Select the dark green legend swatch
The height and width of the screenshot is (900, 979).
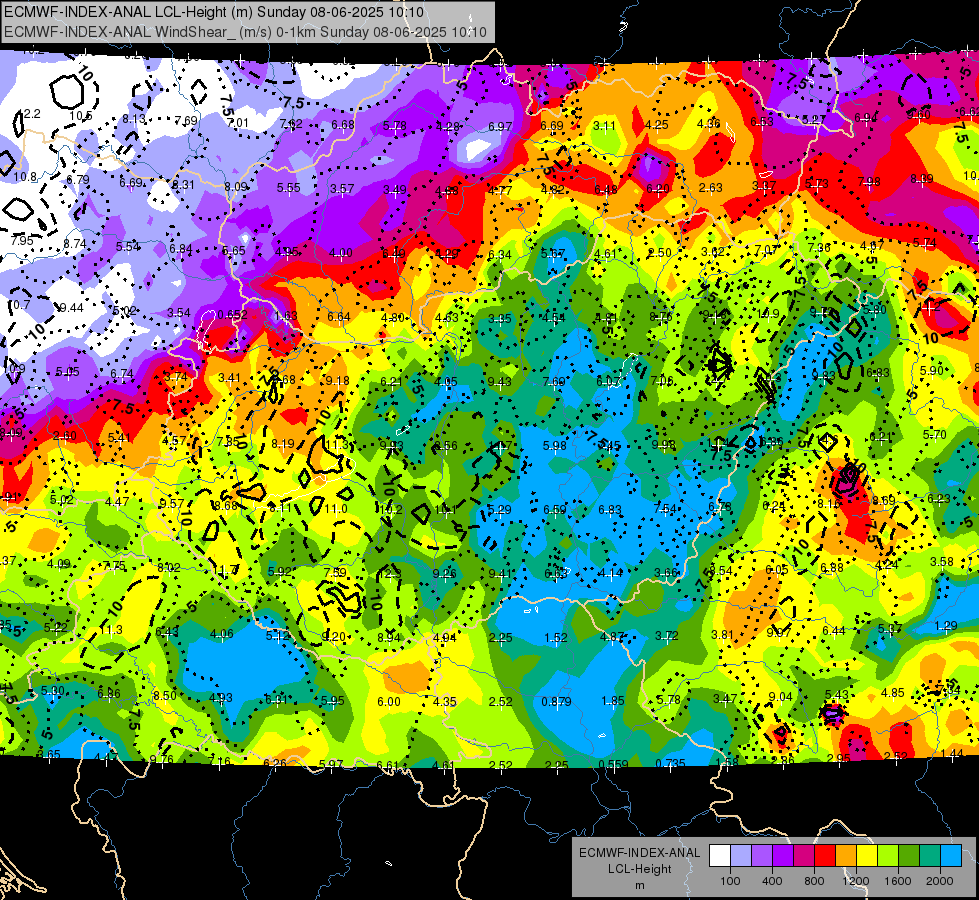tap(909, 855)
